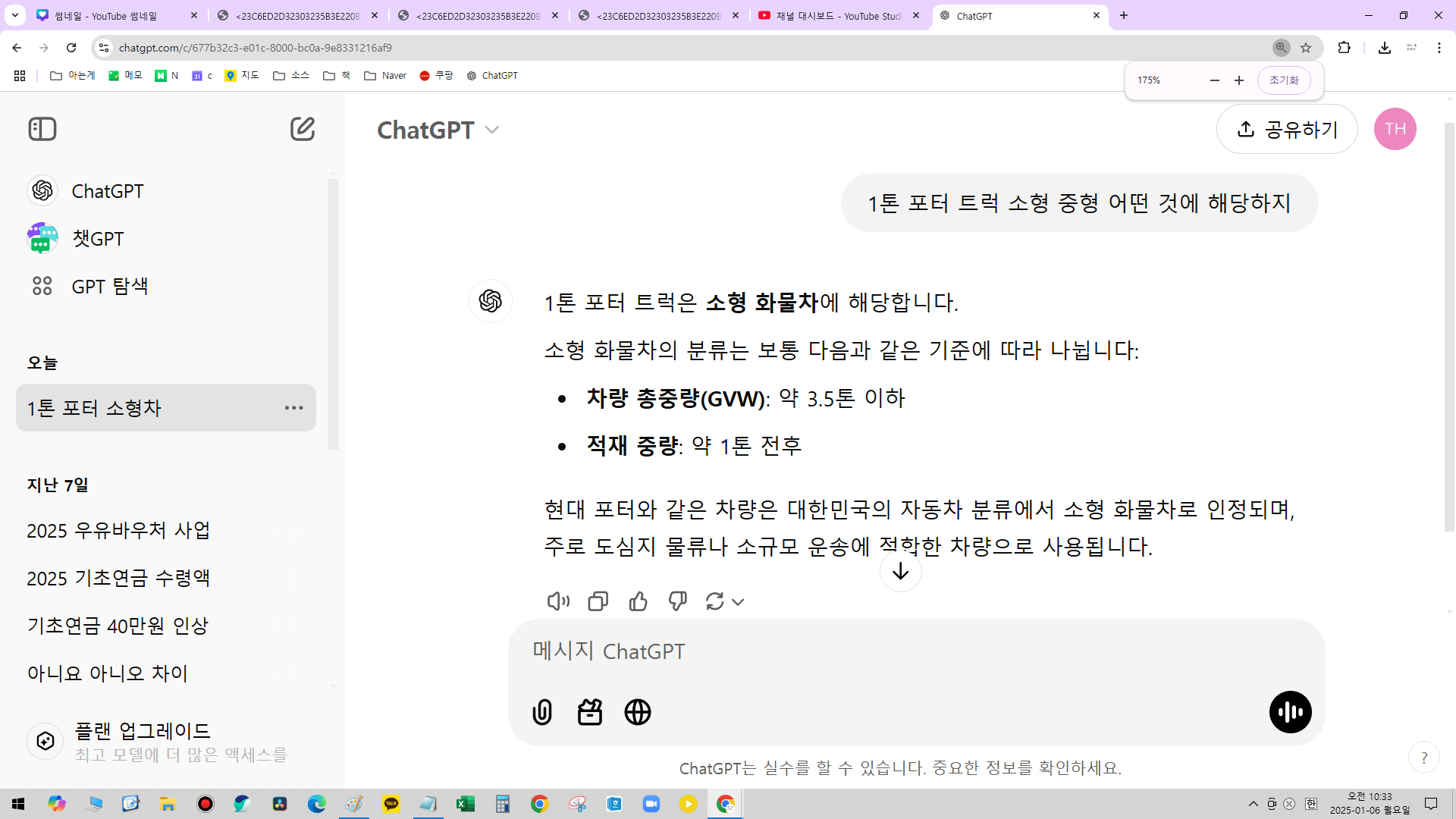Open the tools box icon in composer
The height and width of the screenshot is (819, 1456).
tap(590, 712)
